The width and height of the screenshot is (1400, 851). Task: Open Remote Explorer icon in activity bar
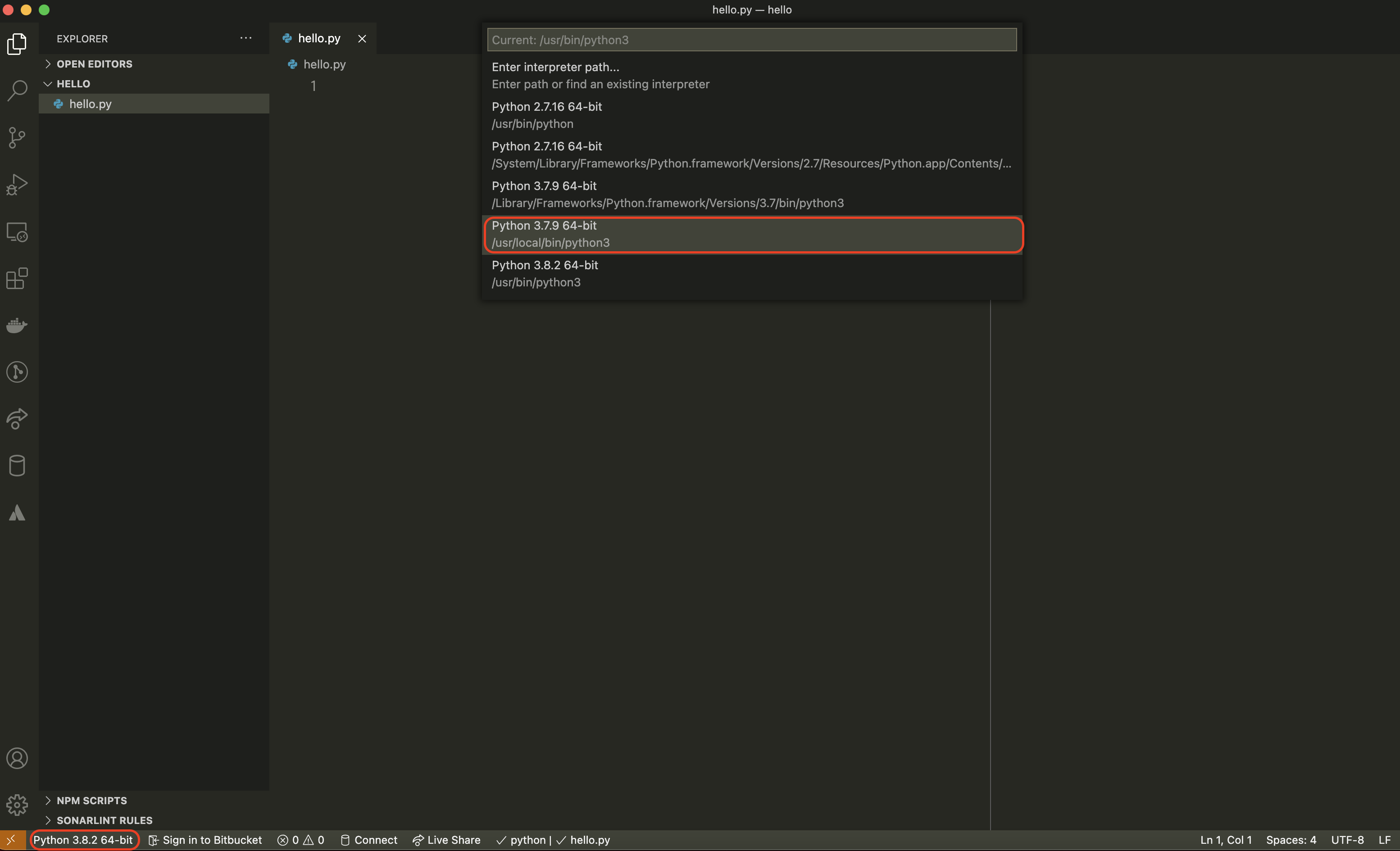(x=17, y=232)
